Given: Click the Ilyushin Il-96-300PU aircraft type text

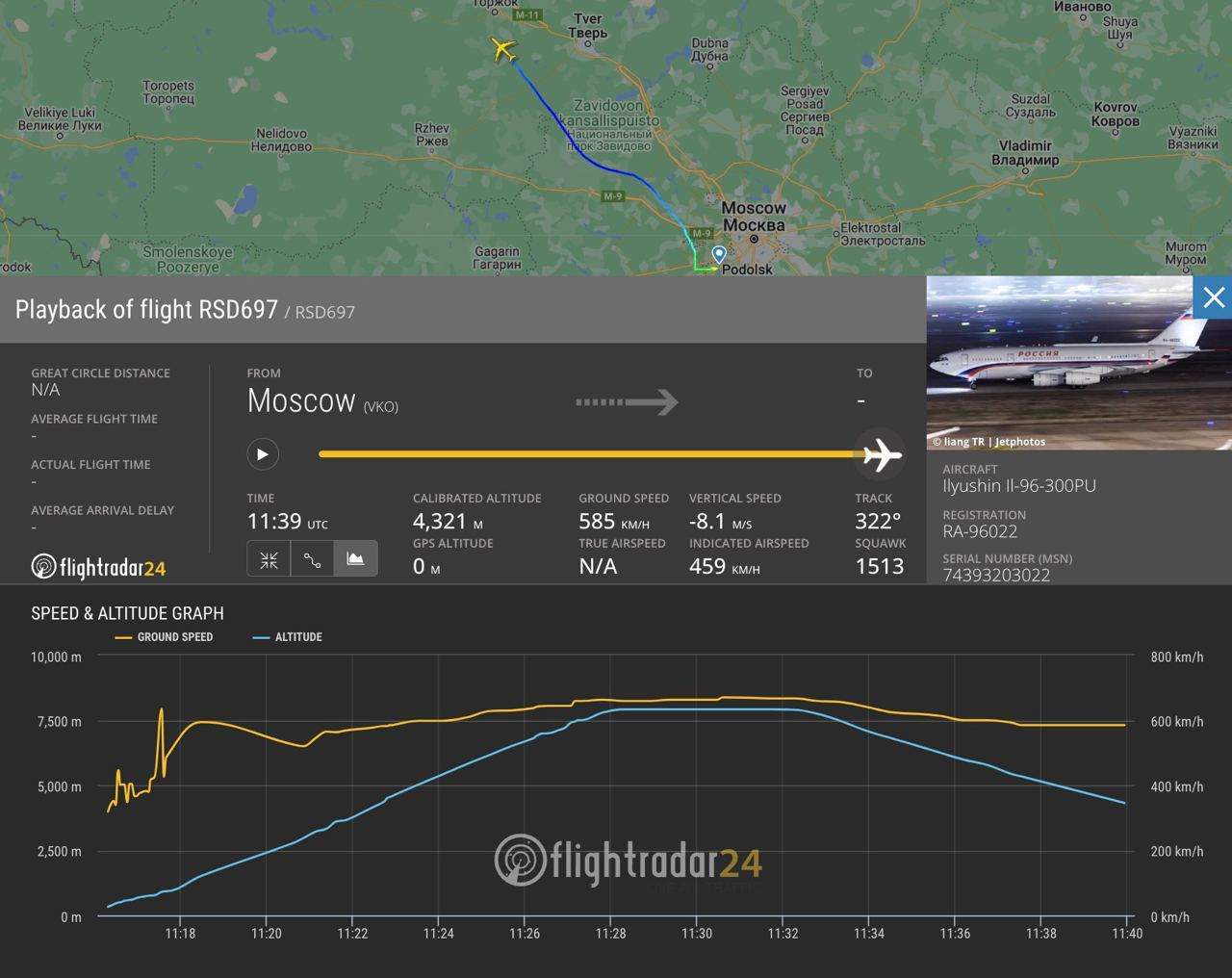Looking at the screenshot, I should click(1019, 486).
